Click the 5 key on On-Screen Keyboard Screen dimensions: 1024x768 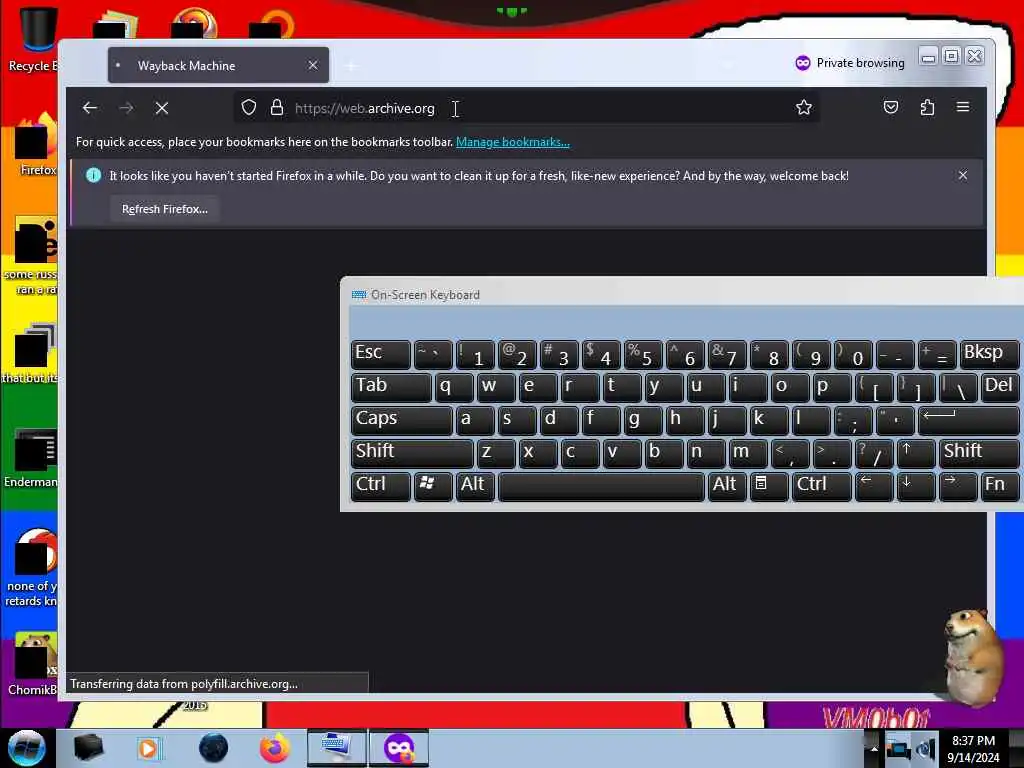click(x=643, y=355)
